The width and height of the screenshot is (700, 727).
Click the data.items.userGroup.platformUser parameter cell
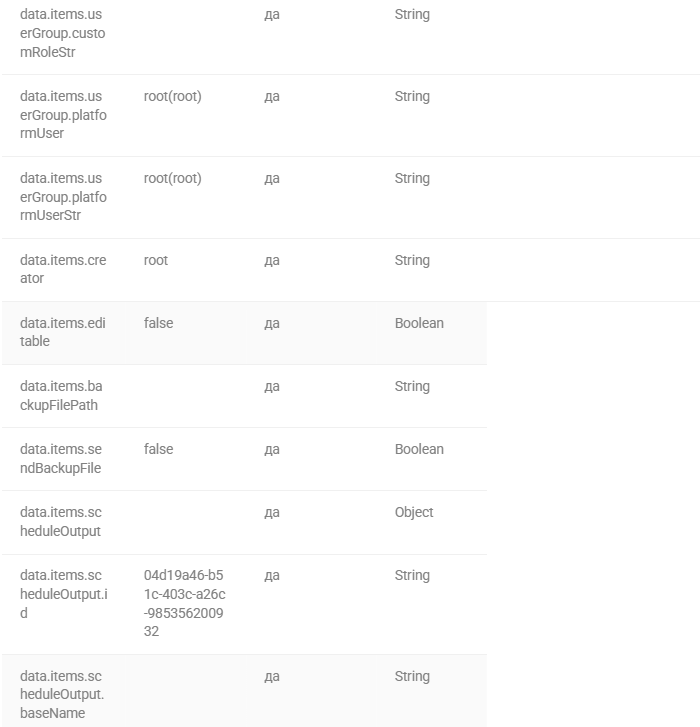coord(63,115)
